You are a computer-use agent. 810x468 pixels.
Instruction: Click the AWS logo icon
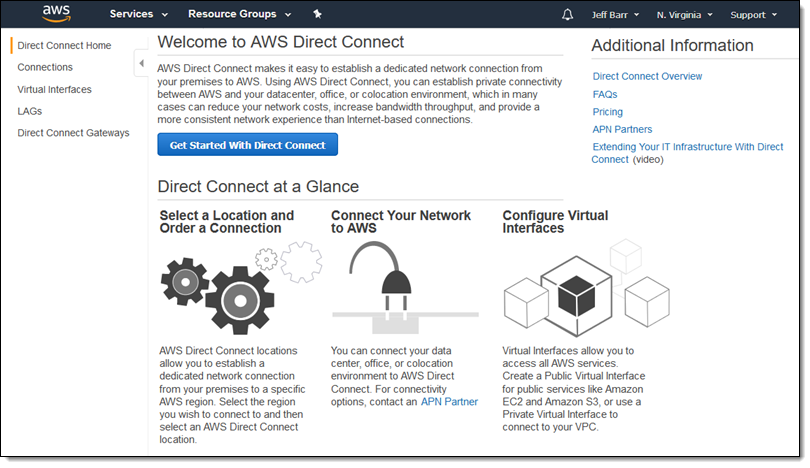coord(55,14)
